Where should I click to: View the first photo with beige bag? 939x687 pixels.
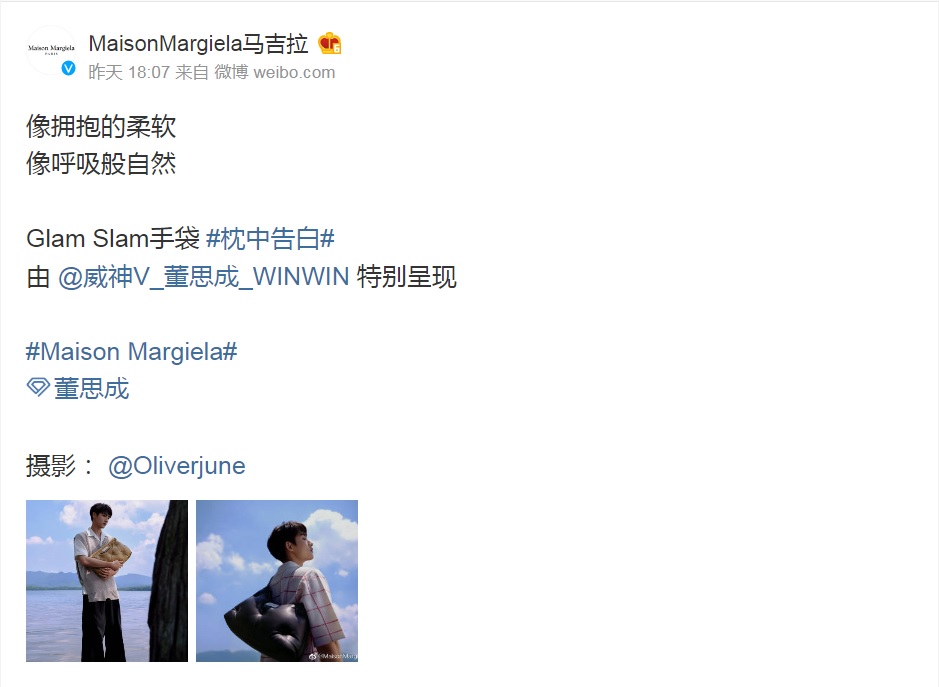point(107,581)
